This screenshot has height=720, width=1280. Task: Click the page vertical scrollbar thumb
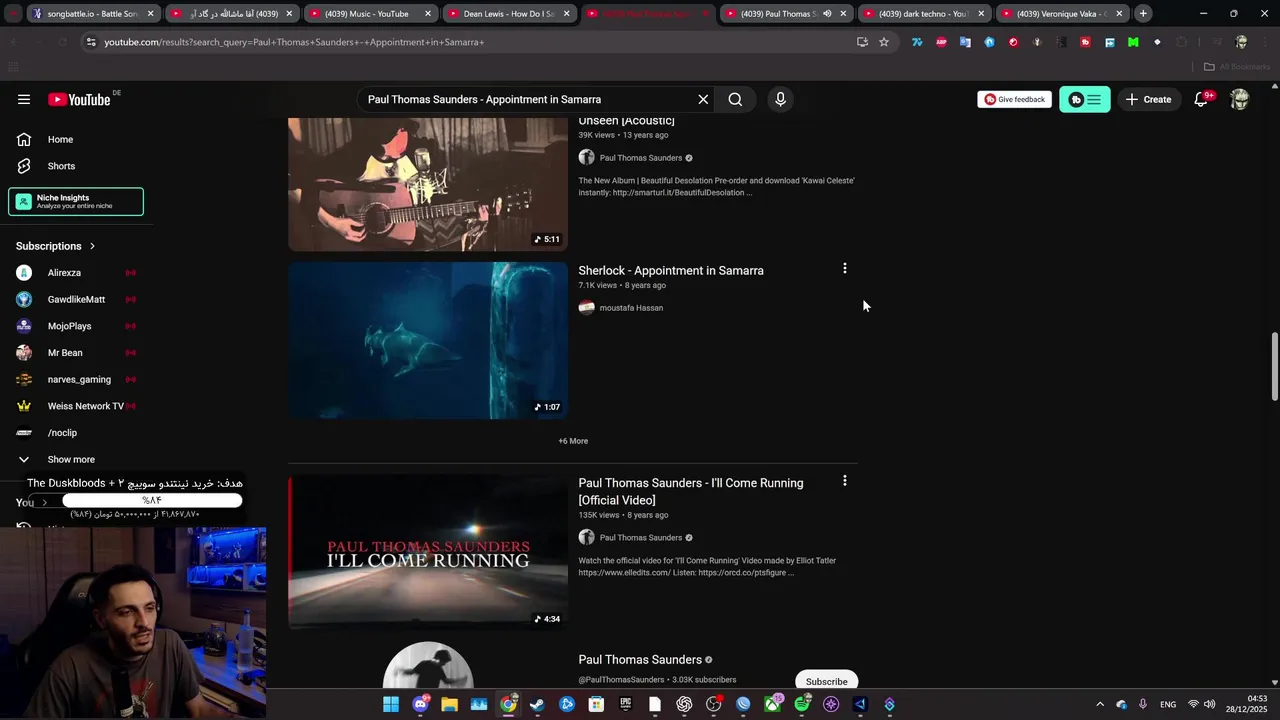(x=1274, y=367)
